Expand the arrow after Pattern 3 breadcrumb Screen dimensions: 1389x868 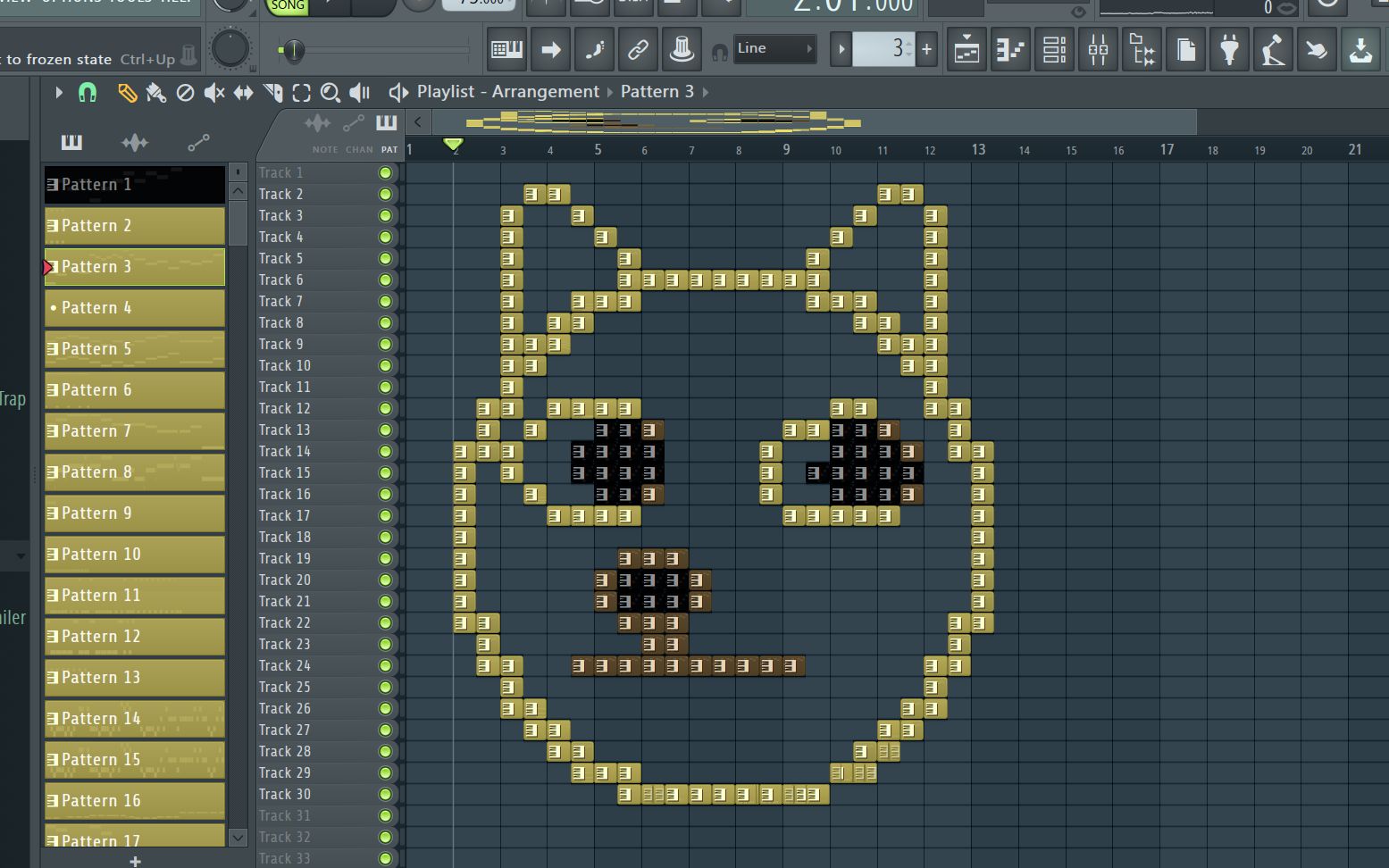coord(706,92)
